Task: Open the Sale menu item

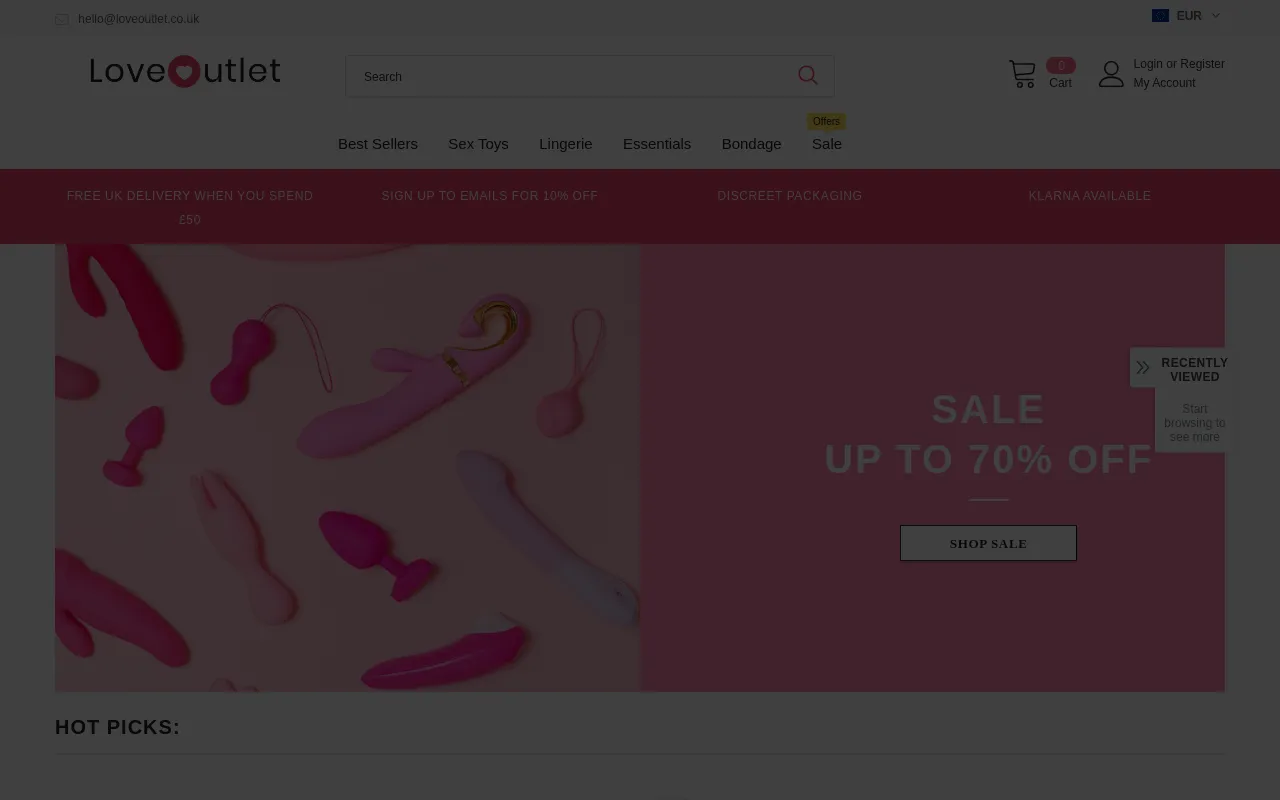Action: pos(827,144)
